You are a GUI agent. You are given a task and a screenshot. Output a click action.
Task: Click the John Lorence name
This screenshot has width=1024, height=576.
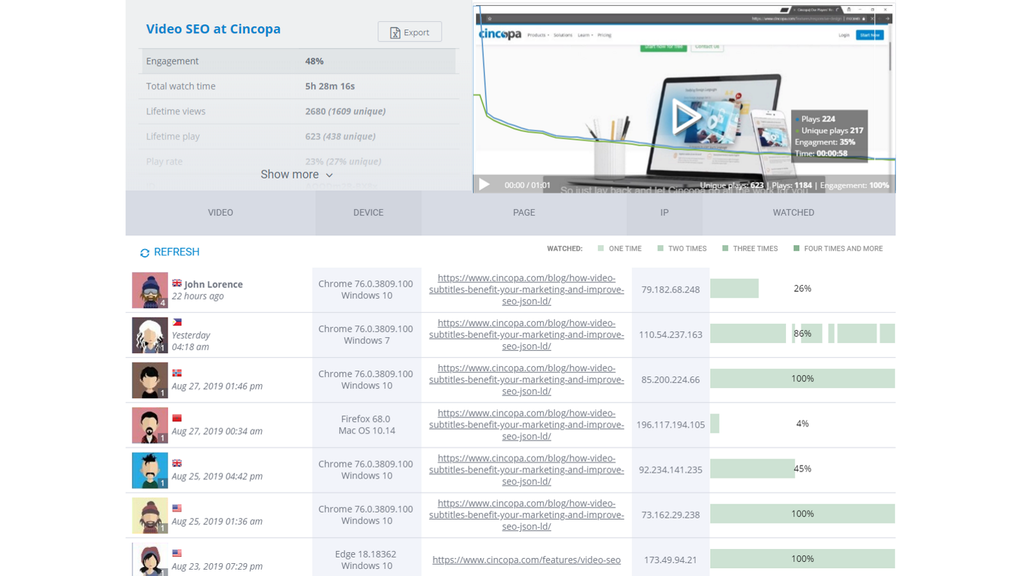coord(213,284)
